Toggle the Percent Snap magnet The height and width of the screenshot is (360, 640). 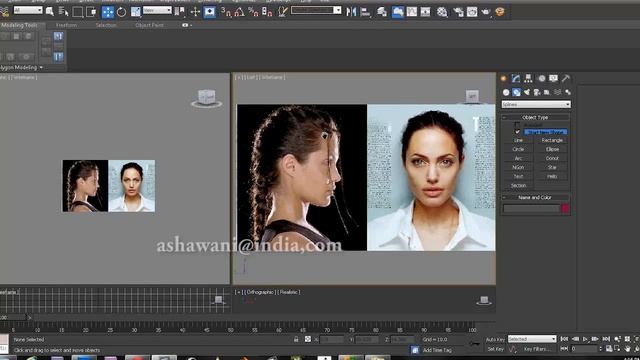coord(253,12)
